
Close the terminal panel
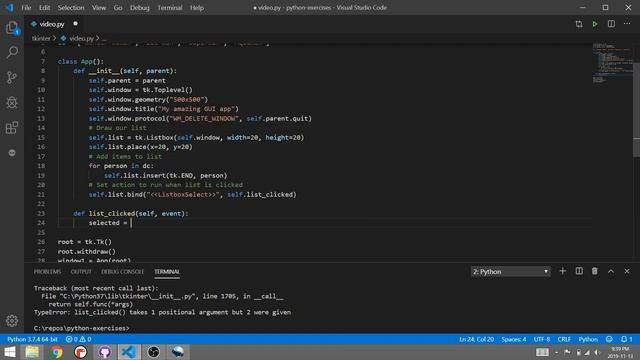(x=627, y=271)
